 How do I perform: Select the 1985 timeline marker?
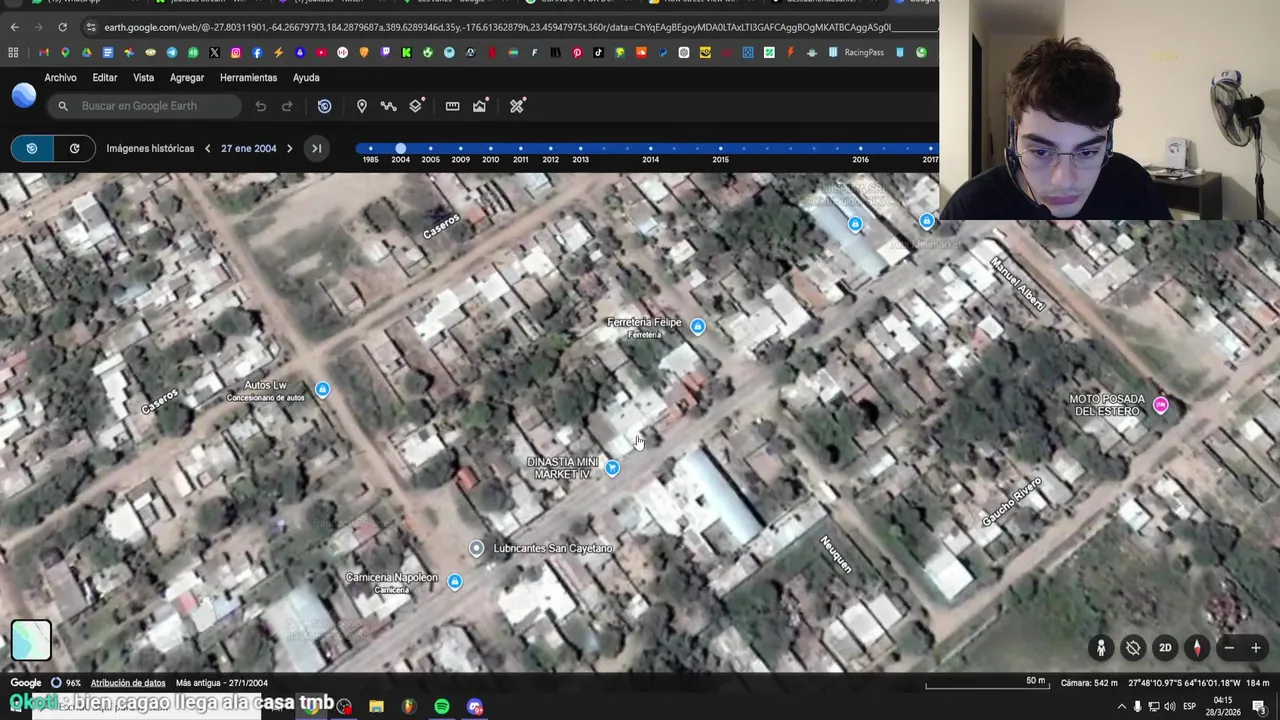pos(370,149)
